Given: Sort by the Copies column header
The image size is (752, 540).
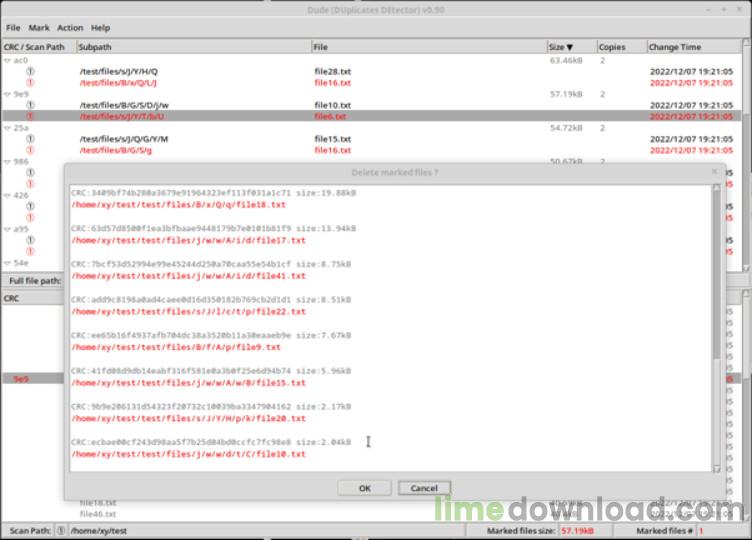Looking at the screenshot, I should (x=622, y=47).
